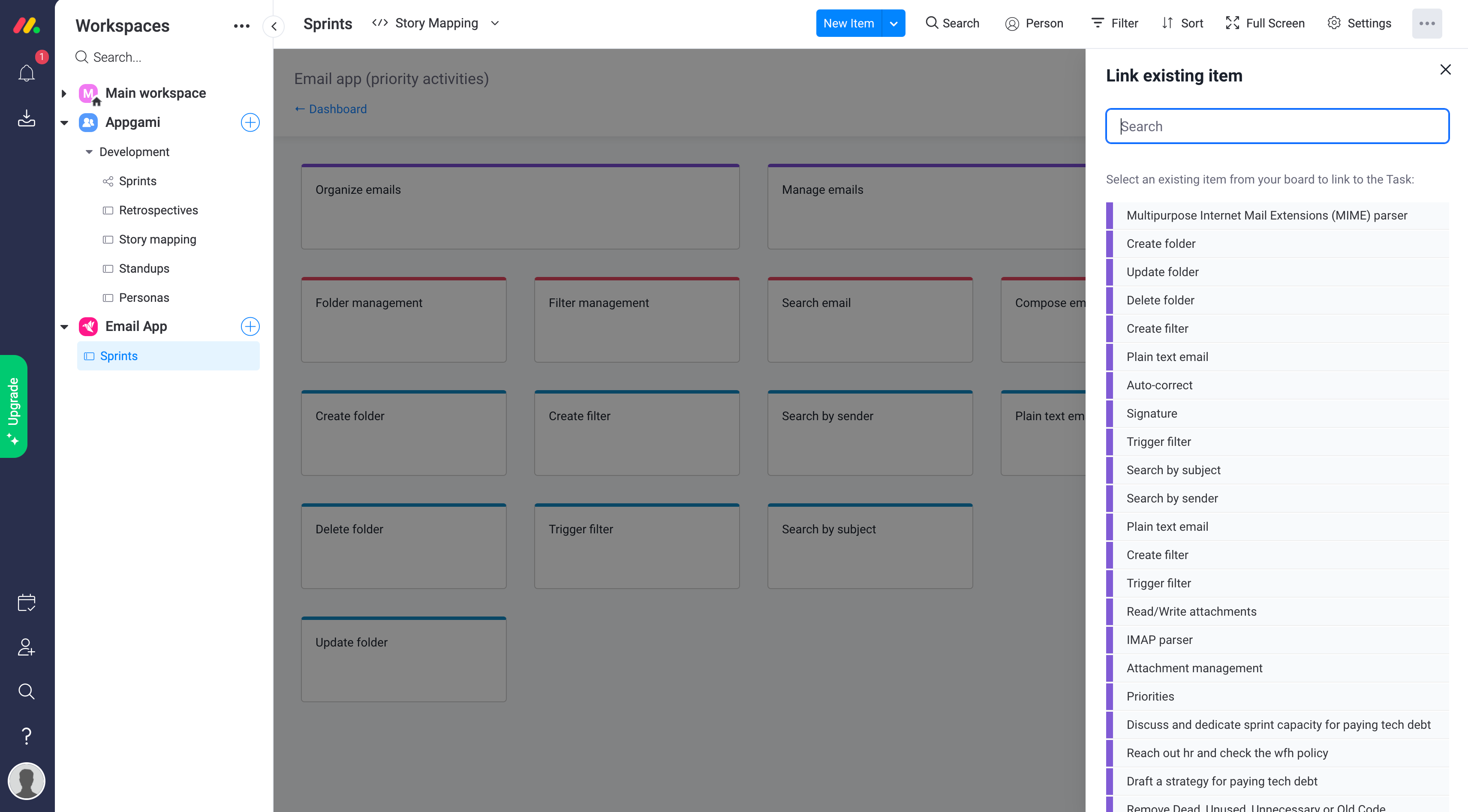Open the inbox download icon
The width and height of the screenshot is (1468, 812).
pos(26,118)
